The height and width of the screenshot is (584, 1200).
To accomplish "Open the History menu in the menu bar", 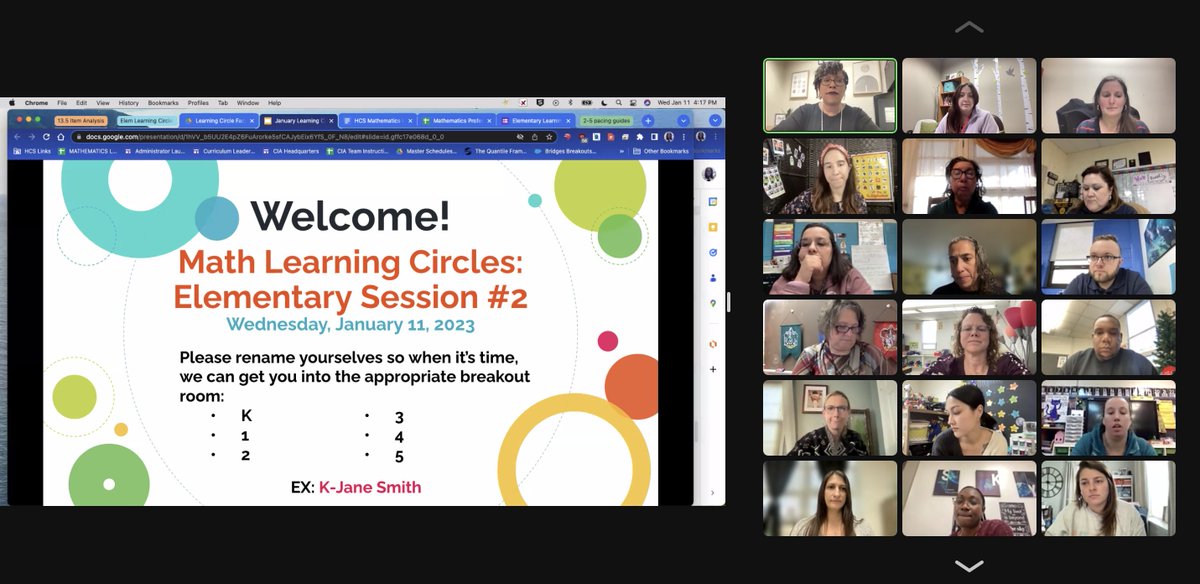I will click(x=130, y=101).
